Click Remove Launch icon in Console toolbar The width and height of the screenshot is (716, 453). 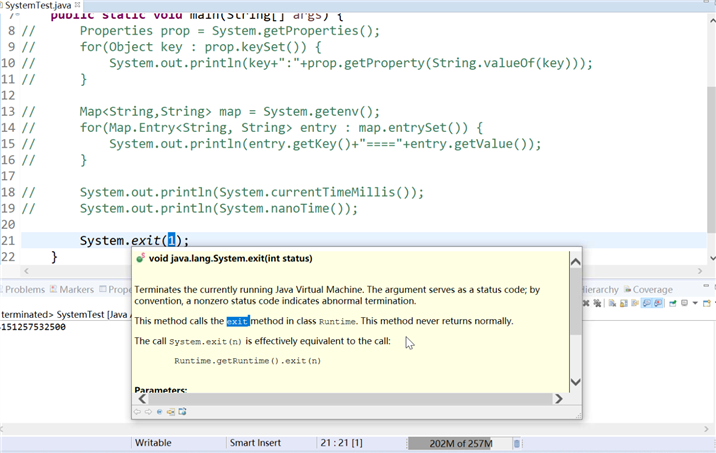coord(586,303)
